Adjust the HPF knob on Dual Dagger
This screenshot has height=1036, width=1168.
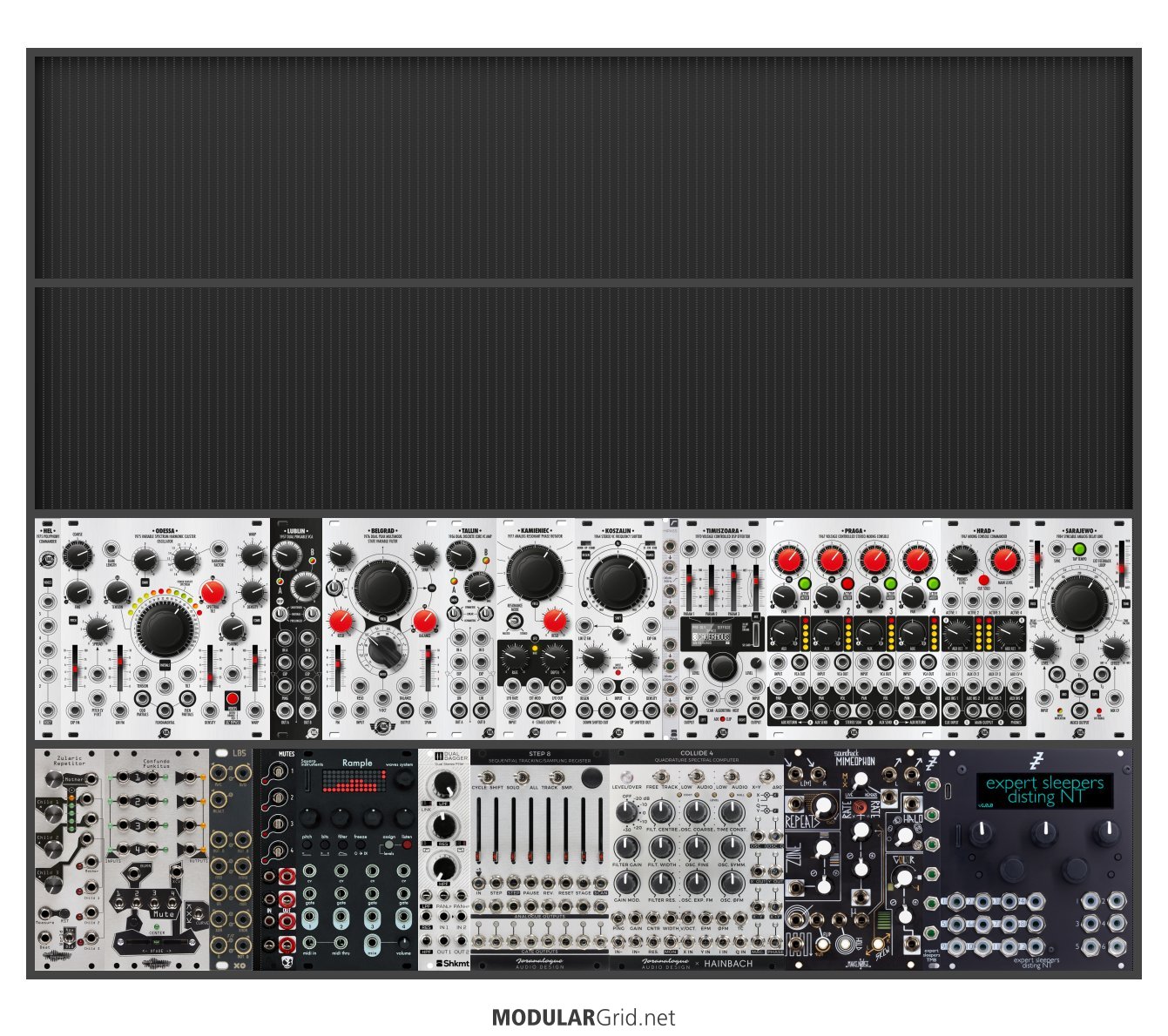(444, 867)
